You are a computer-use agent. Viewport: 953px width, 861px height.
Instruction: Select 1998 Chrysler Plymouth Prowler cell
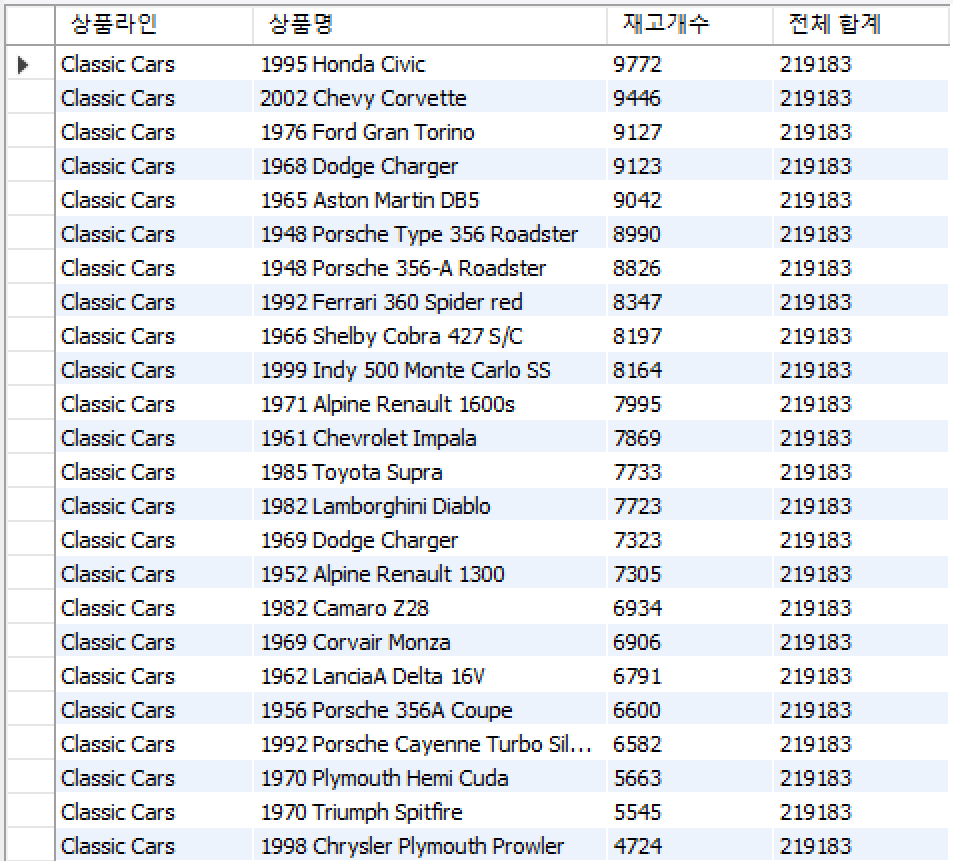point(429,846)
